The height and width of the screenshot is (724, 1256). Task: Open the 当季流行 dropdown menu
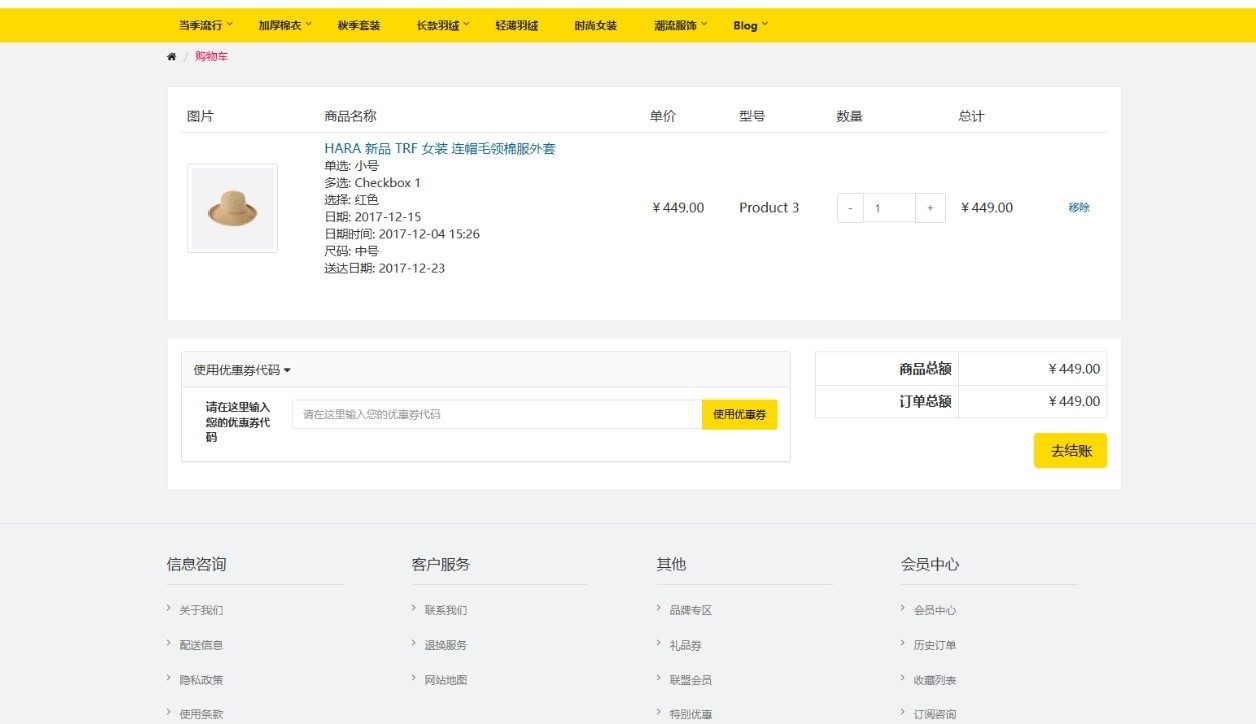tap(205, 25)
